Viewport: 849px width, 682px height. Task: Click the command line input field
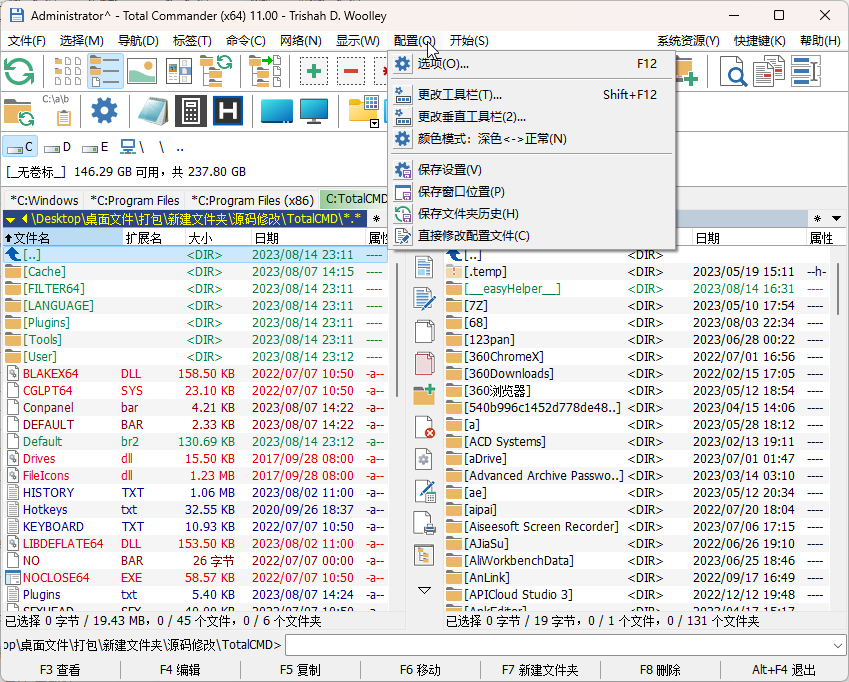558,645
